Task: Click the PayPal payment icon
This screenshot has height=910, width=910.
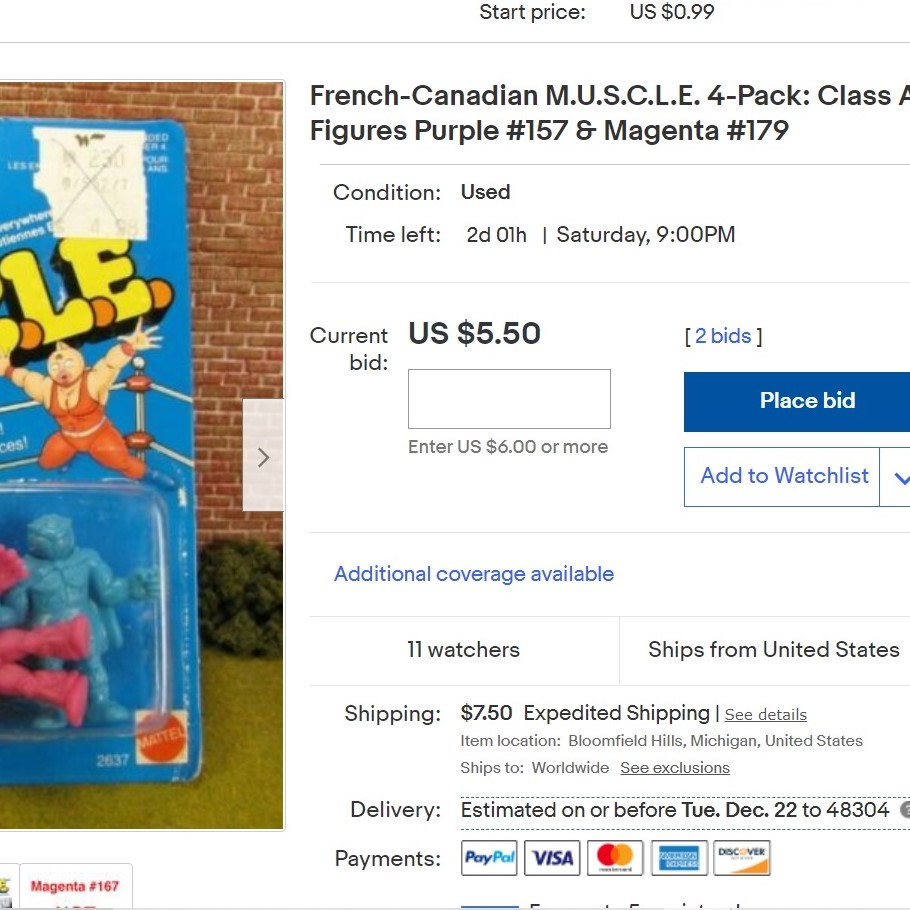Action: click(x=489, y=857)
